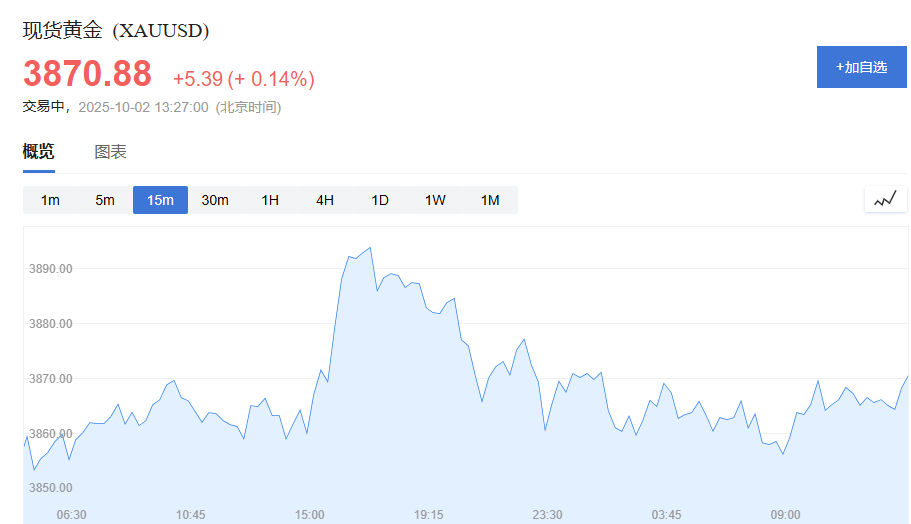Choose the 4H interval
Screen dimensions: 911x524
[325, 200]
